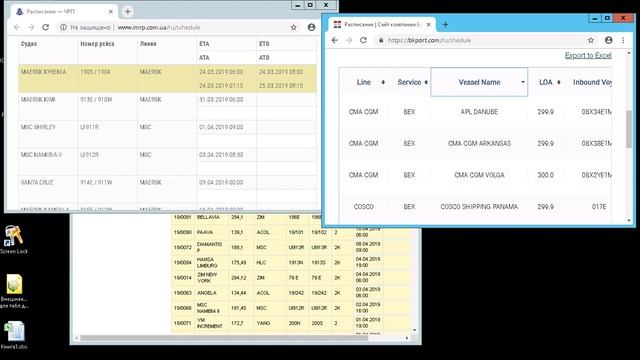
Task: Select the CMA CGM VOLGA vessel cell
Action: 479,175
